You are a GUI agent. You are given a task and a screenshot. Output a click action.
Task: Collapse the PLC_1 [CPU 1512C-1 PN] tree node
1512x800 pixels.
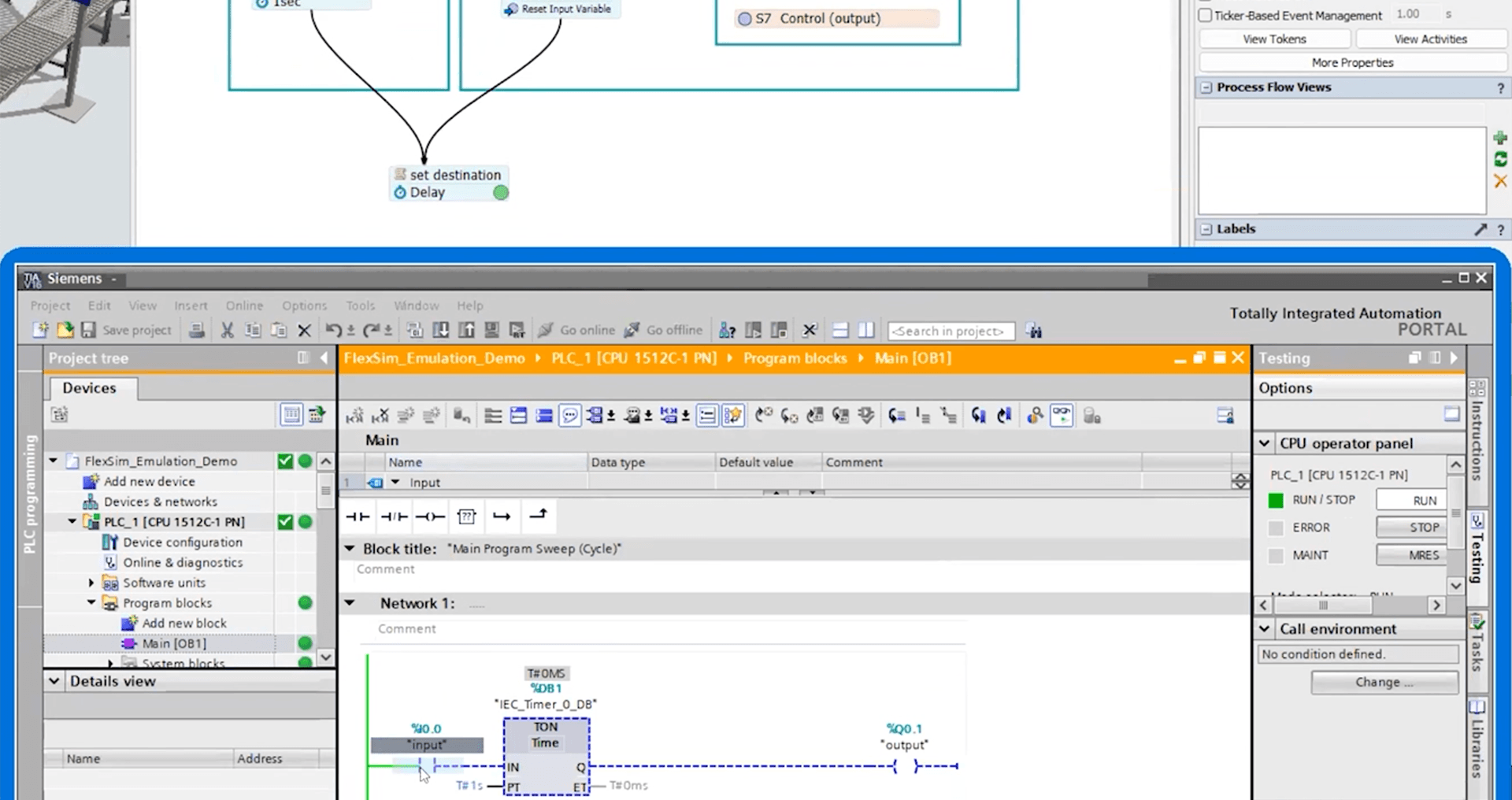[72, 521]
